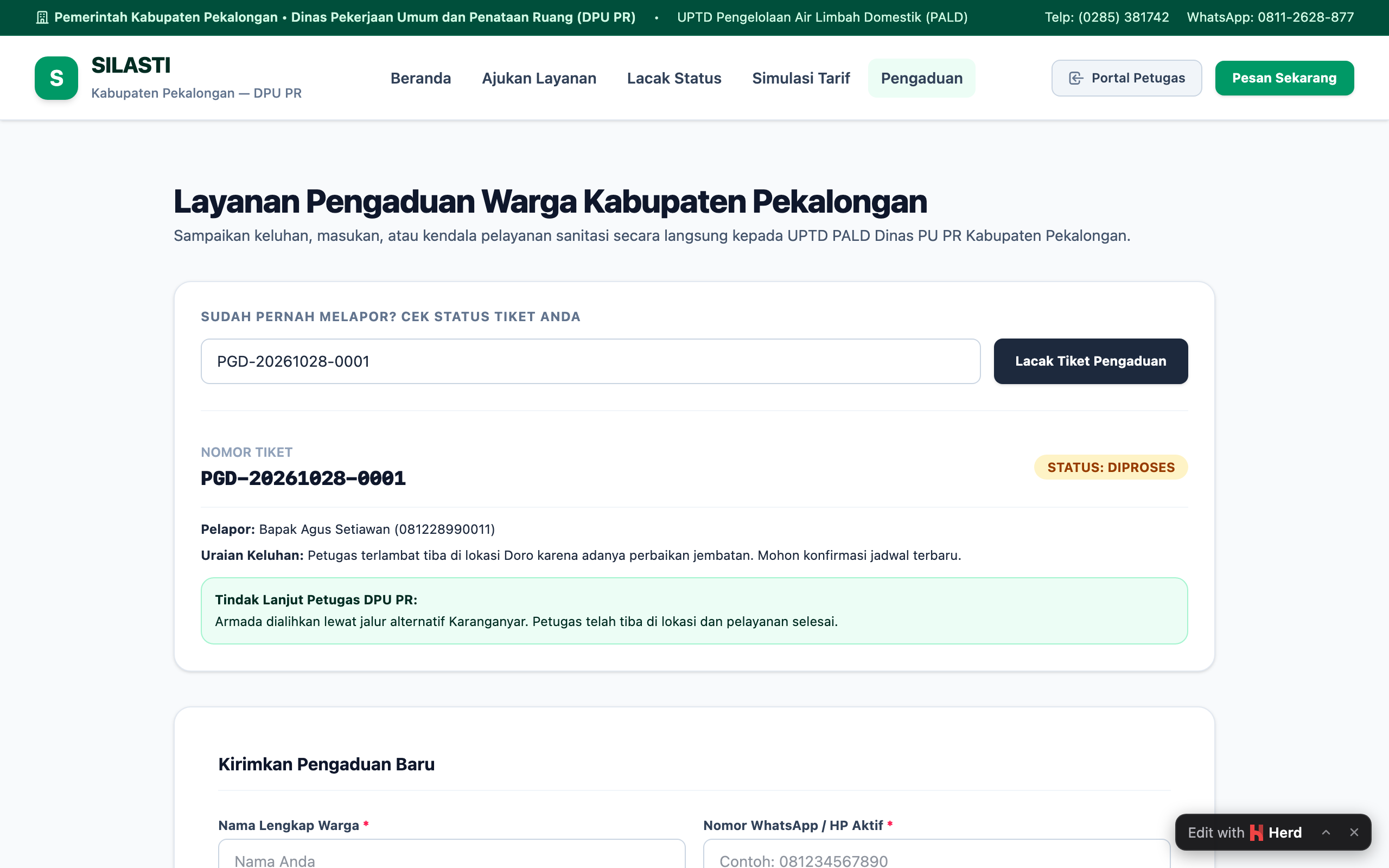Click ticket number PGD-20261028-0001 heading
Image resolution: width=1389 pixels, height=868 pixels.
(303, 478)
